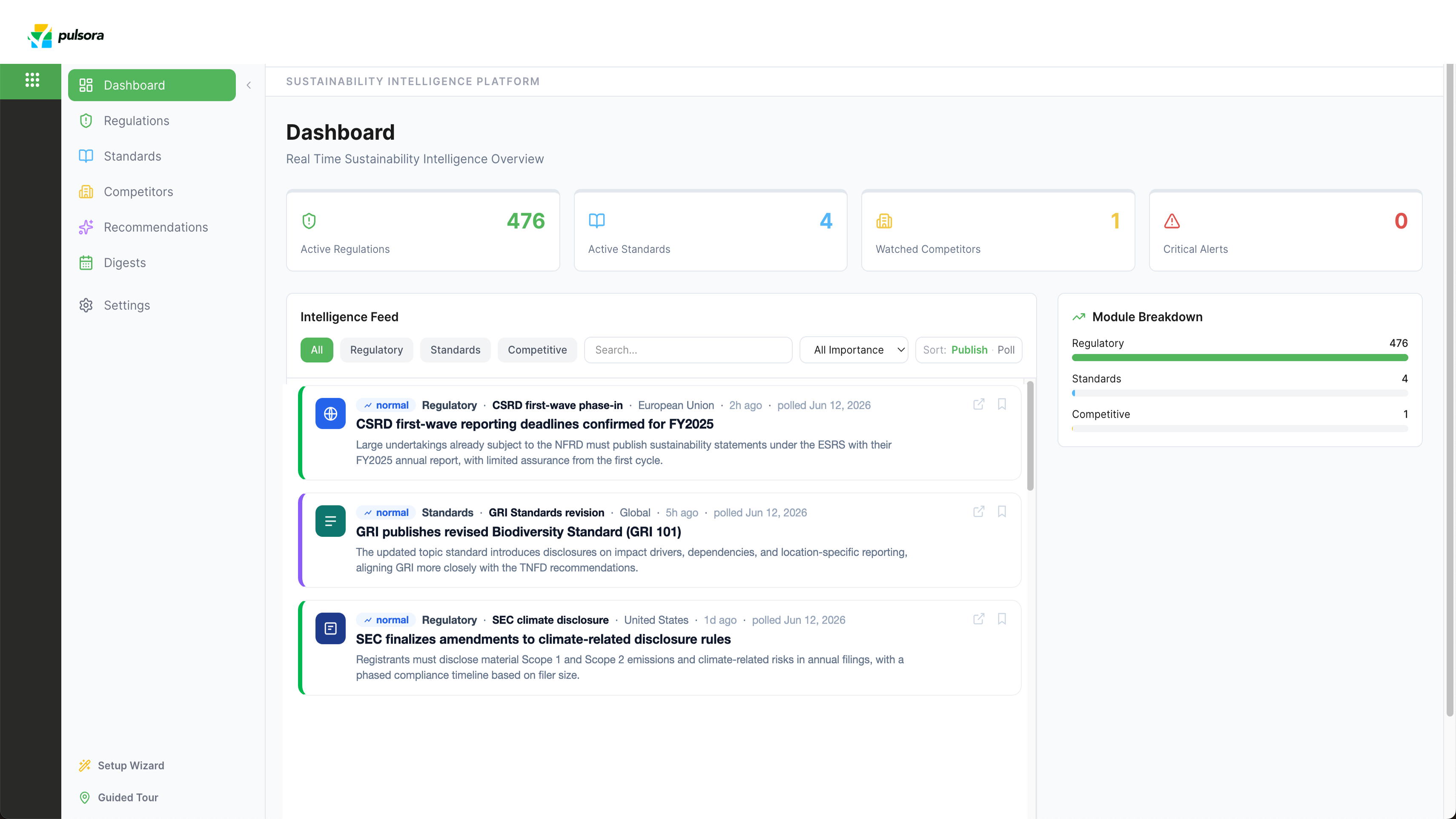Click the Active Standards book icon

597,220
